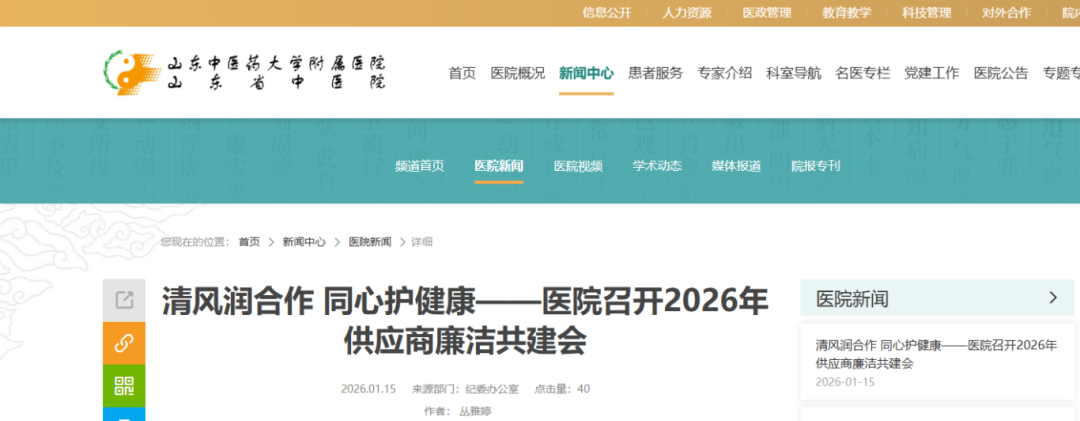Switch to 医院新闻 sub-tab

tap(499, 166)
